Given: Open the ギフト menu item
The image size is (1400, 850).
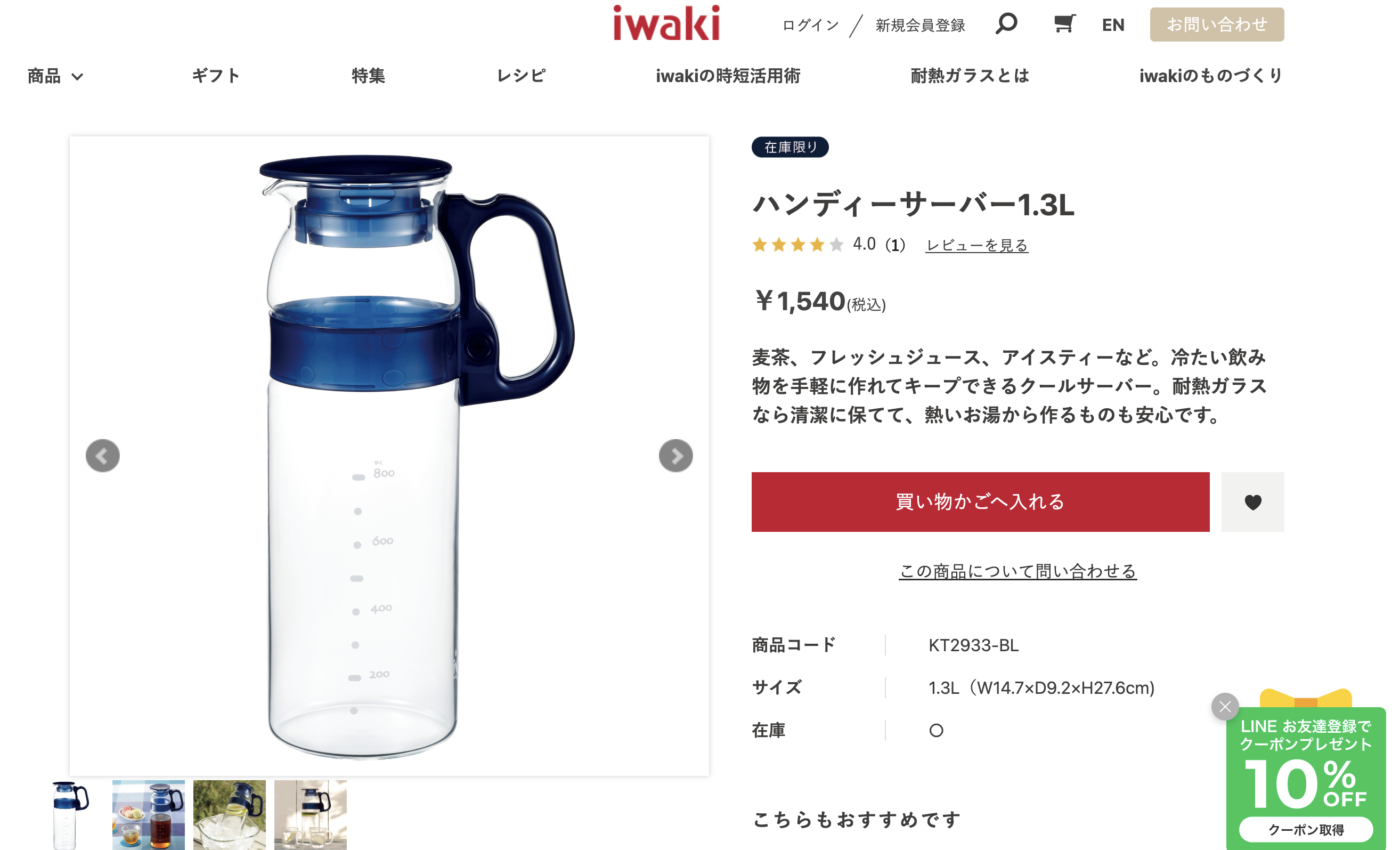Looking at the screenshot, I should 215,75.
